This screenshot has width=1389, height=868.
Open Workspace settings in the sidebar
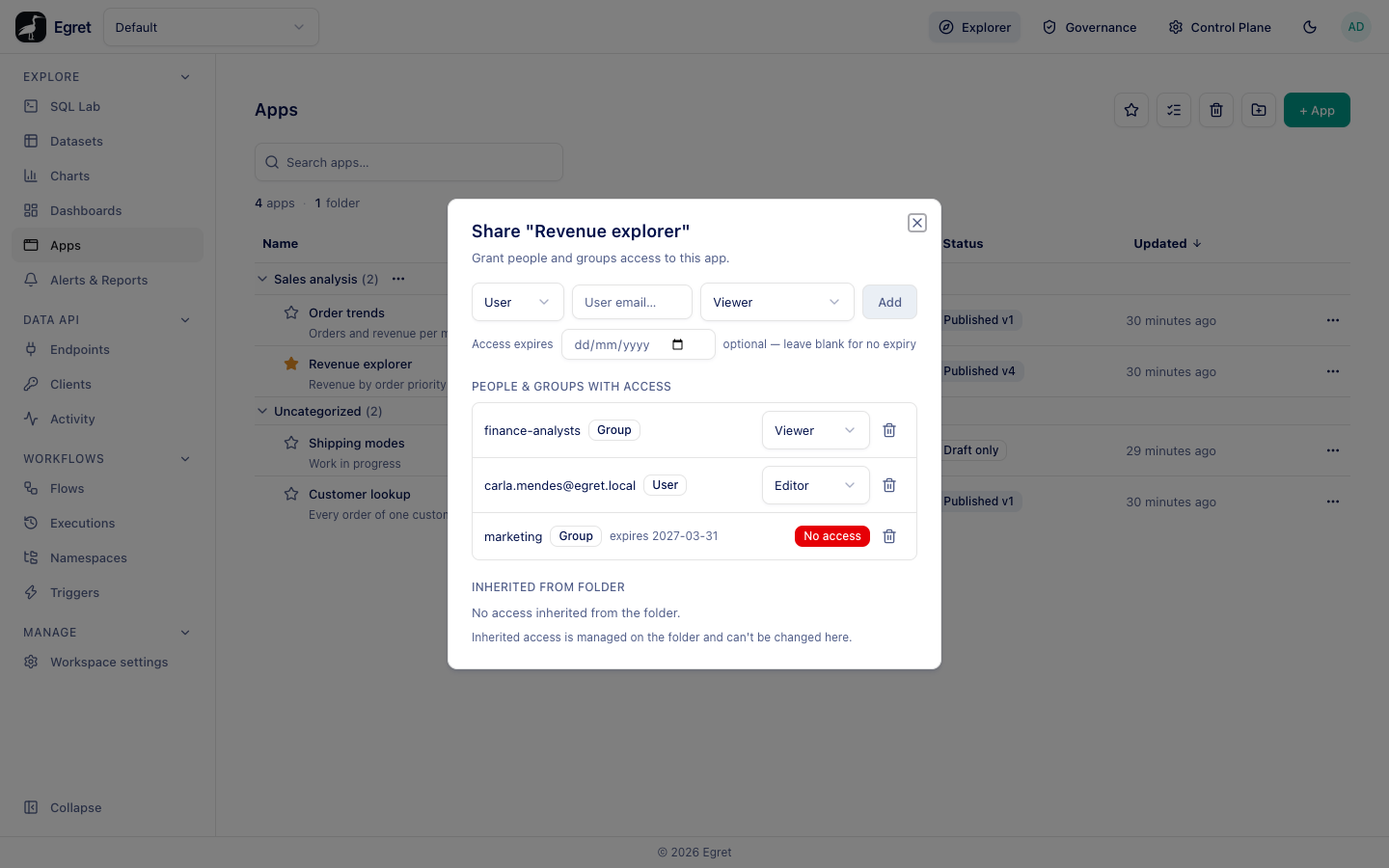108,662
